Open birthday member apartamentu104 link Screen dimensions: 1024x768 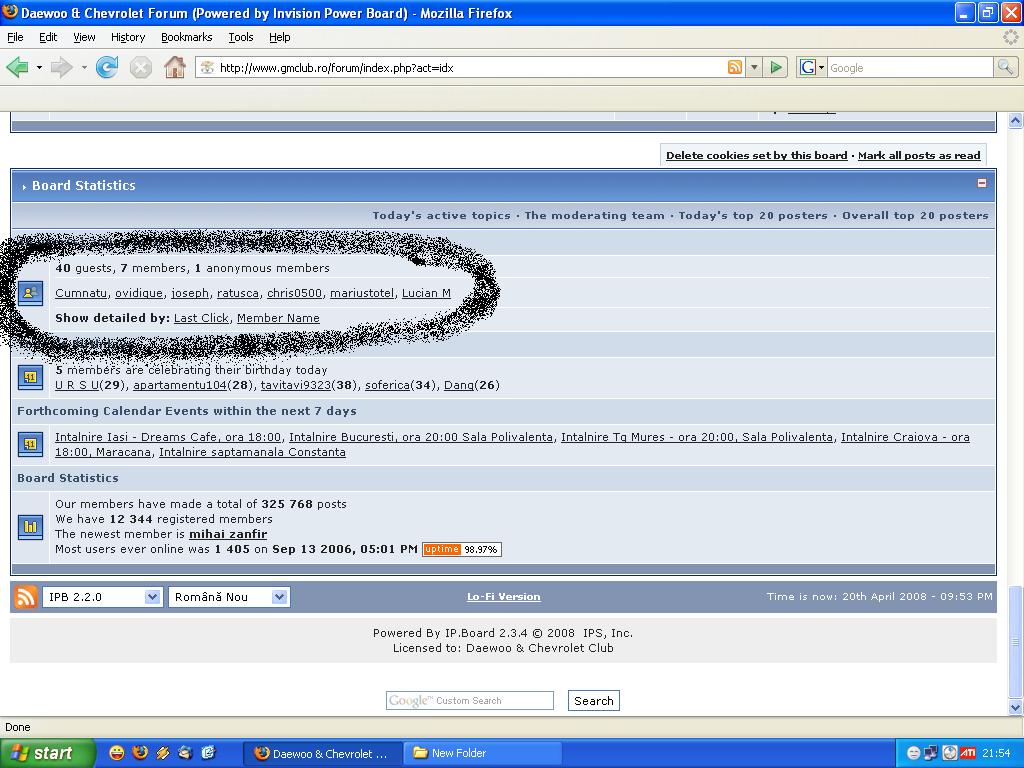tap(180, 385)
